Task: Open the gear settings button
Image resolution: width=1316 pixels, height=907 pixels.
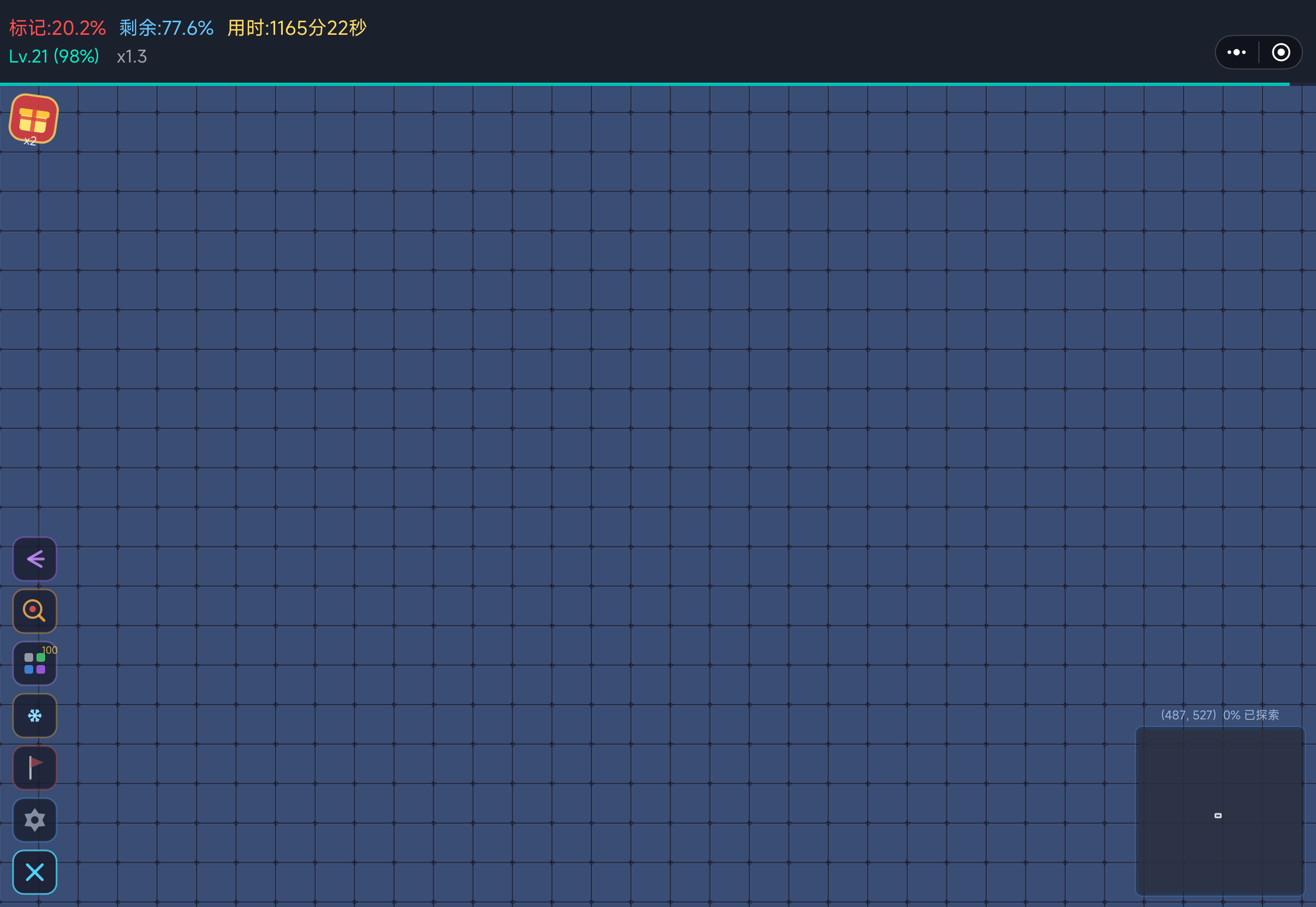Action: pos(35,820)
